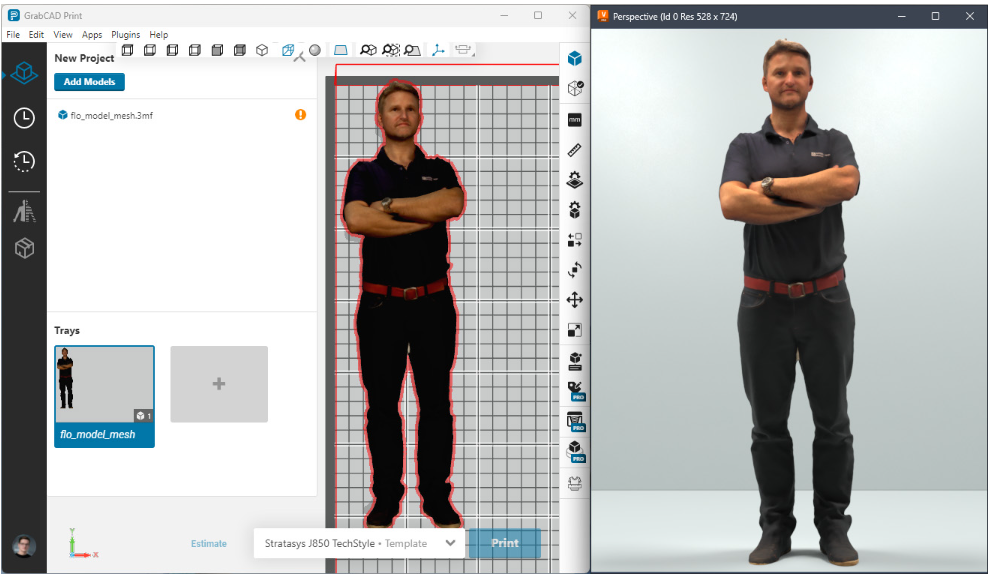Toggle the tray plane display icon

tap(341, 50)
